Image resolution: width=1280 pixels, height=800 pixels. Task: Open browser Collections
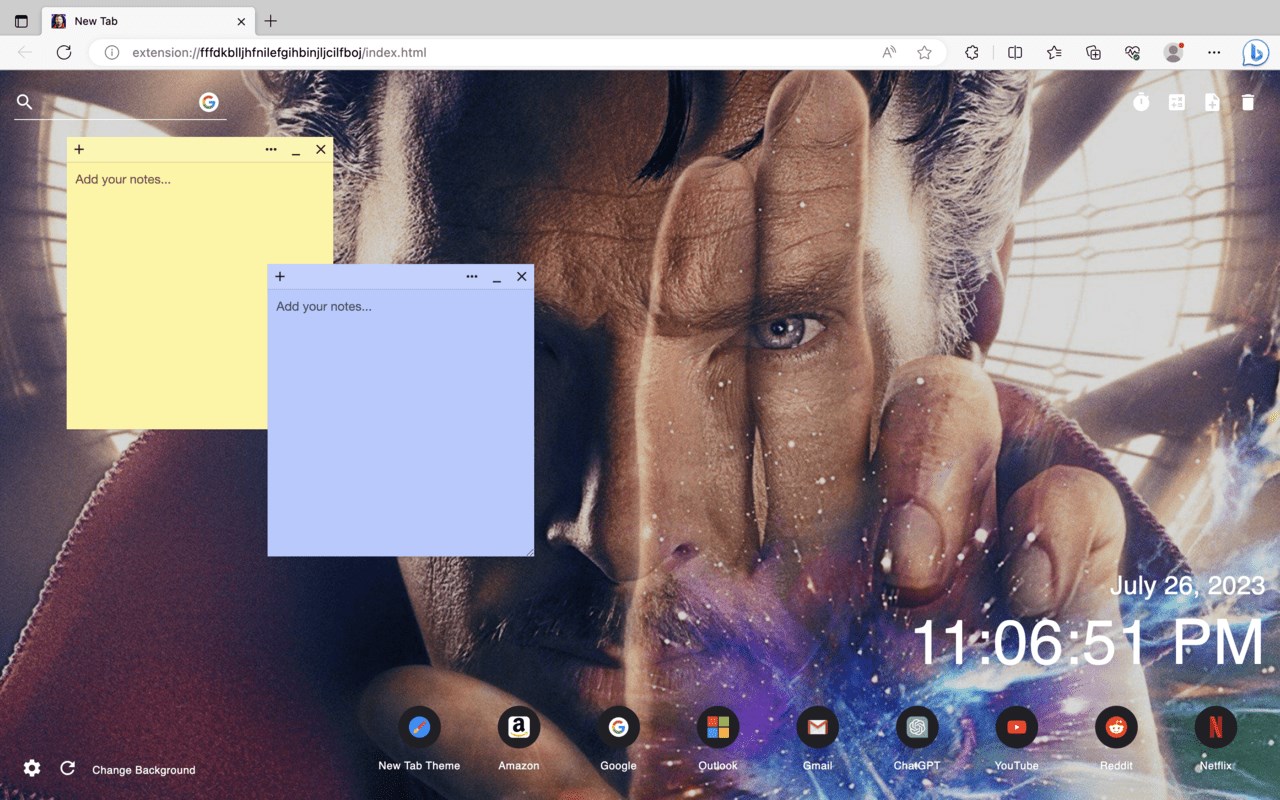(1093, 52)
